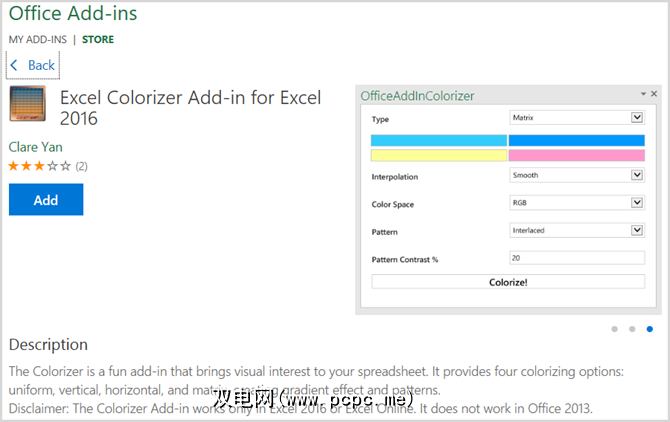The image size is (670, 422).
Task: Click the Add button
Action: tap(46, 199)
